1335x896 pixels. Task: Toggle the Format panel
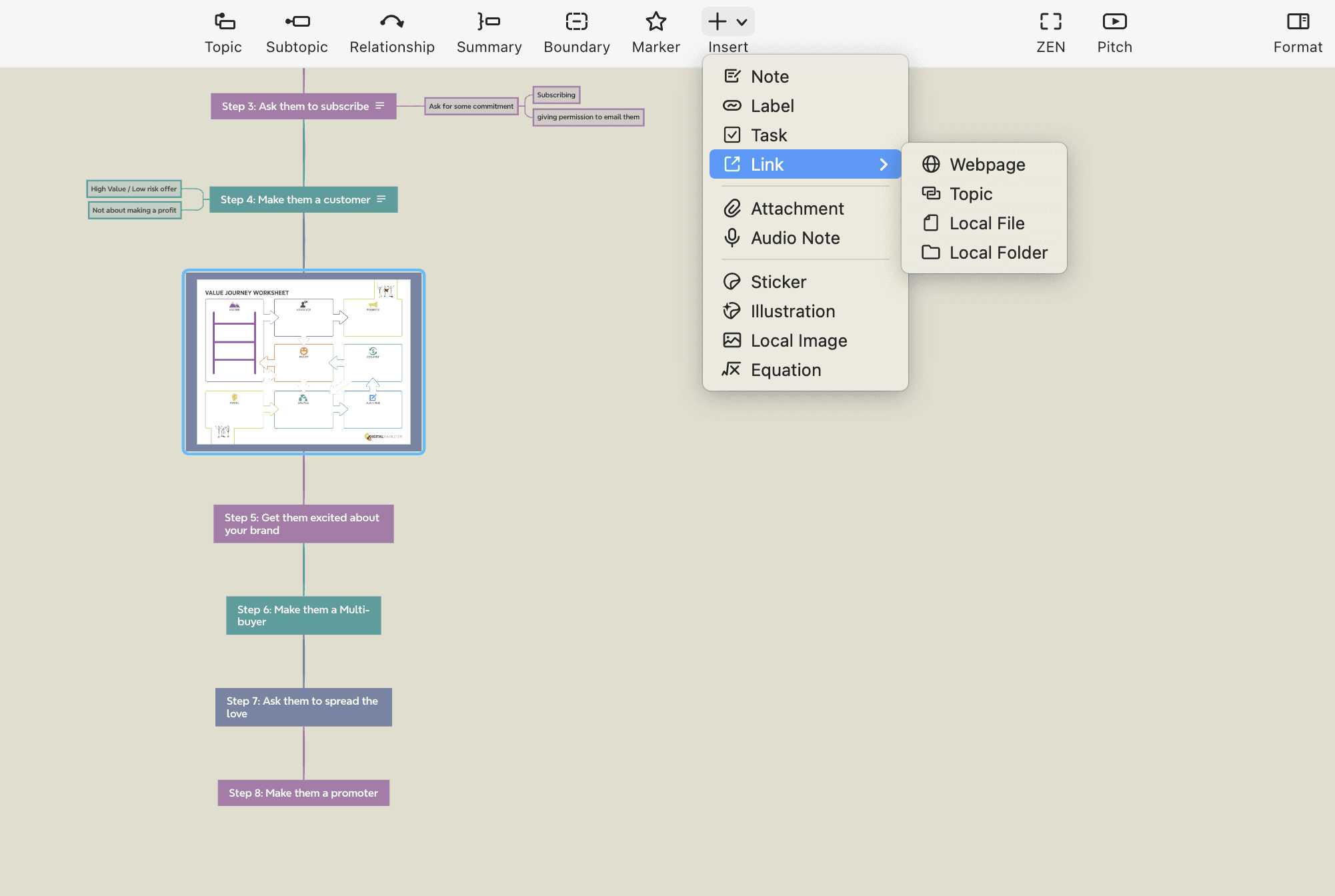click(x=1298, y=33)
